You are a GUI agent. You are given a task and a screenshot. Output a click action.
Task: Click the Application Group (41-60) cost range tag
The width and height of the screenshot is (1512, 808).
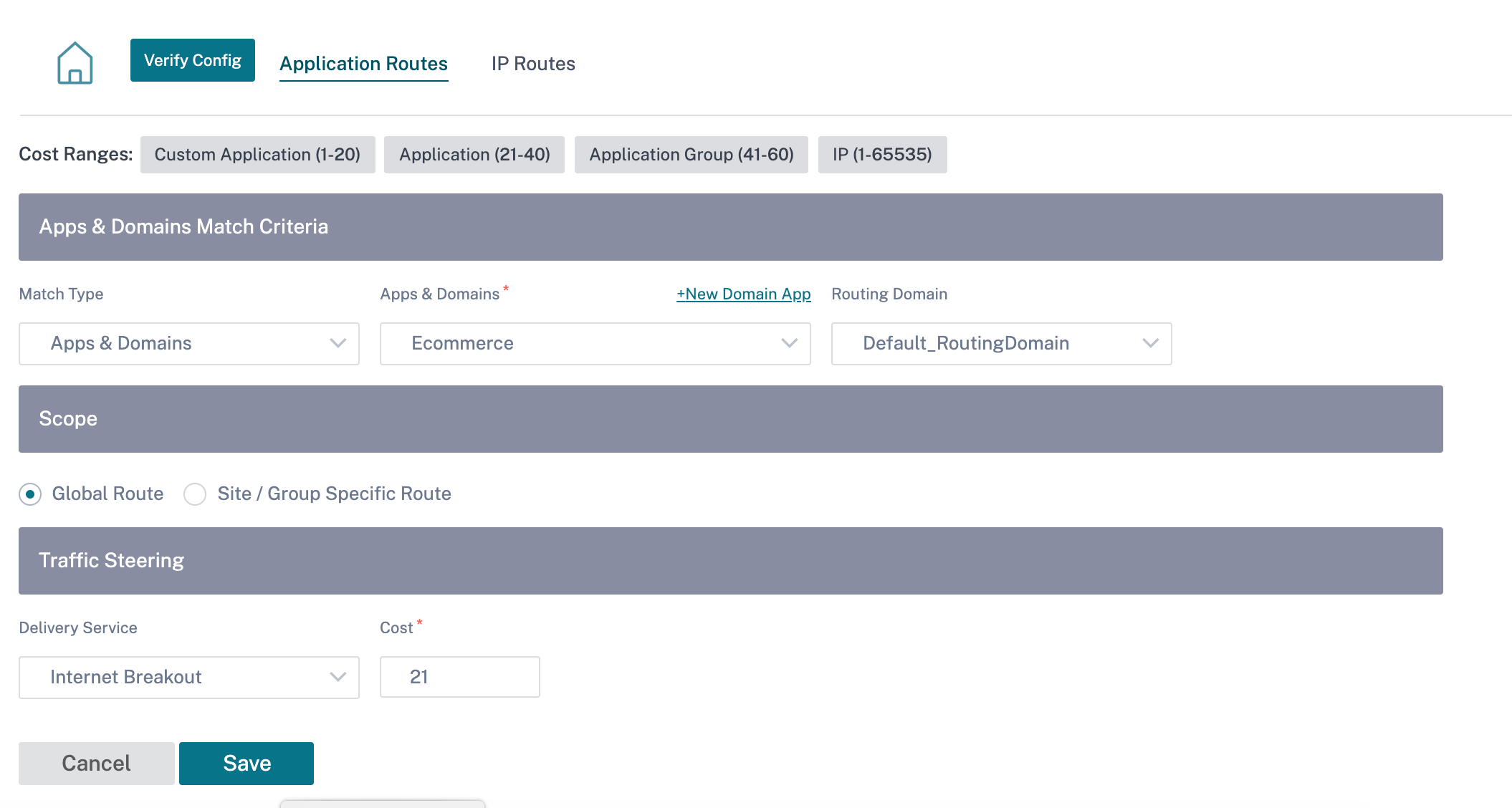pyautogui.click(x=691, y=153)
